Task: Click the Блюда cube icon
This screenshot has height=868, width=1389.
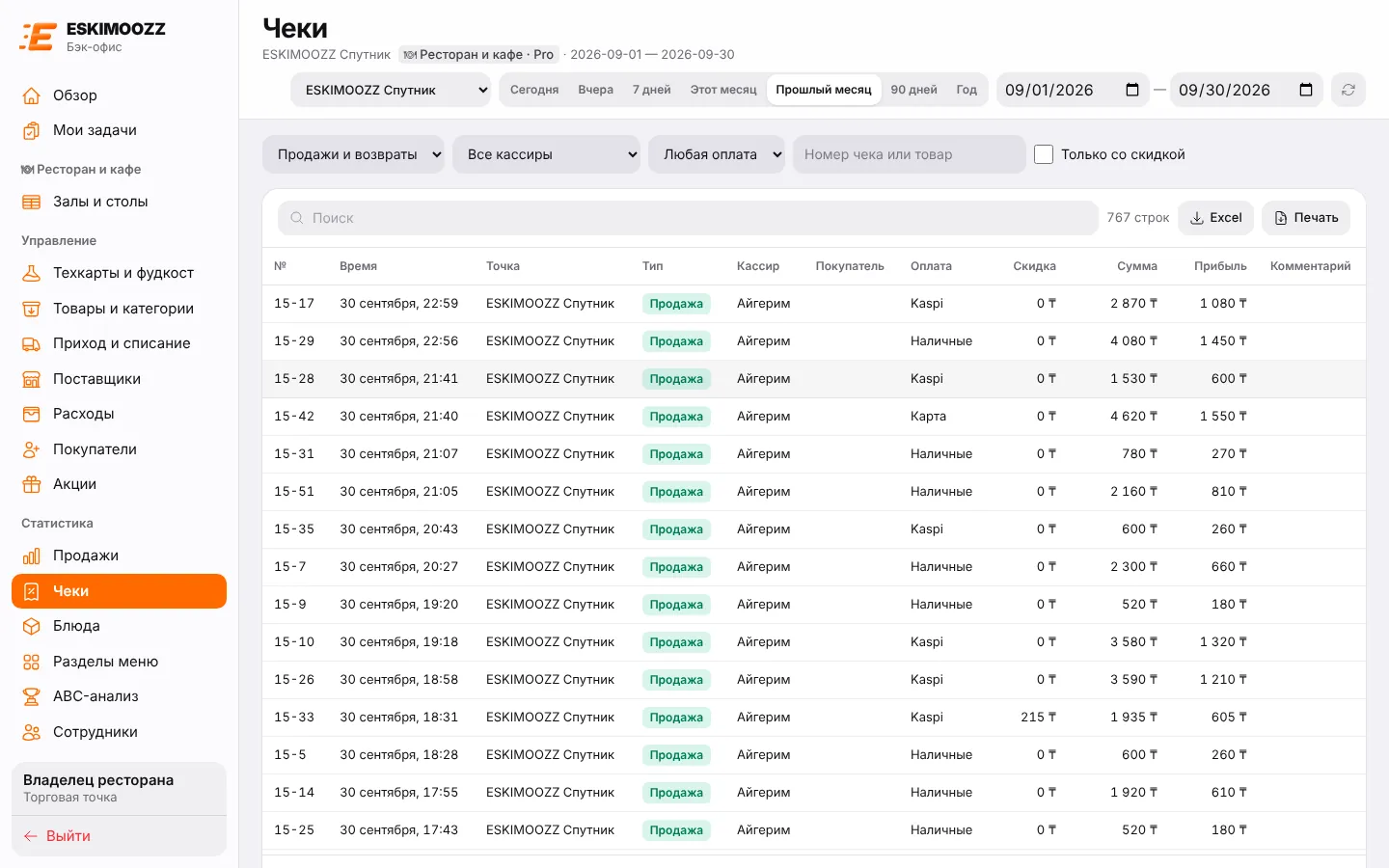Action: 32,626
